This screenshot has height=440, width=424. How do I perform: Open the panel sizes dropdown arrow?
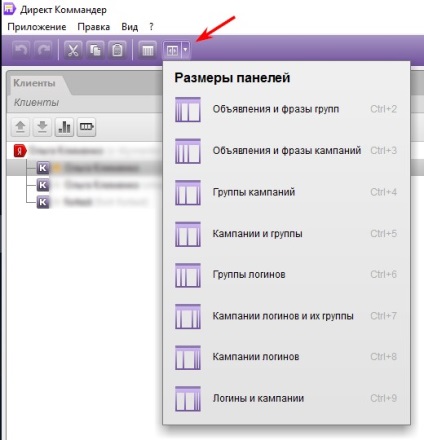point(186,50)
